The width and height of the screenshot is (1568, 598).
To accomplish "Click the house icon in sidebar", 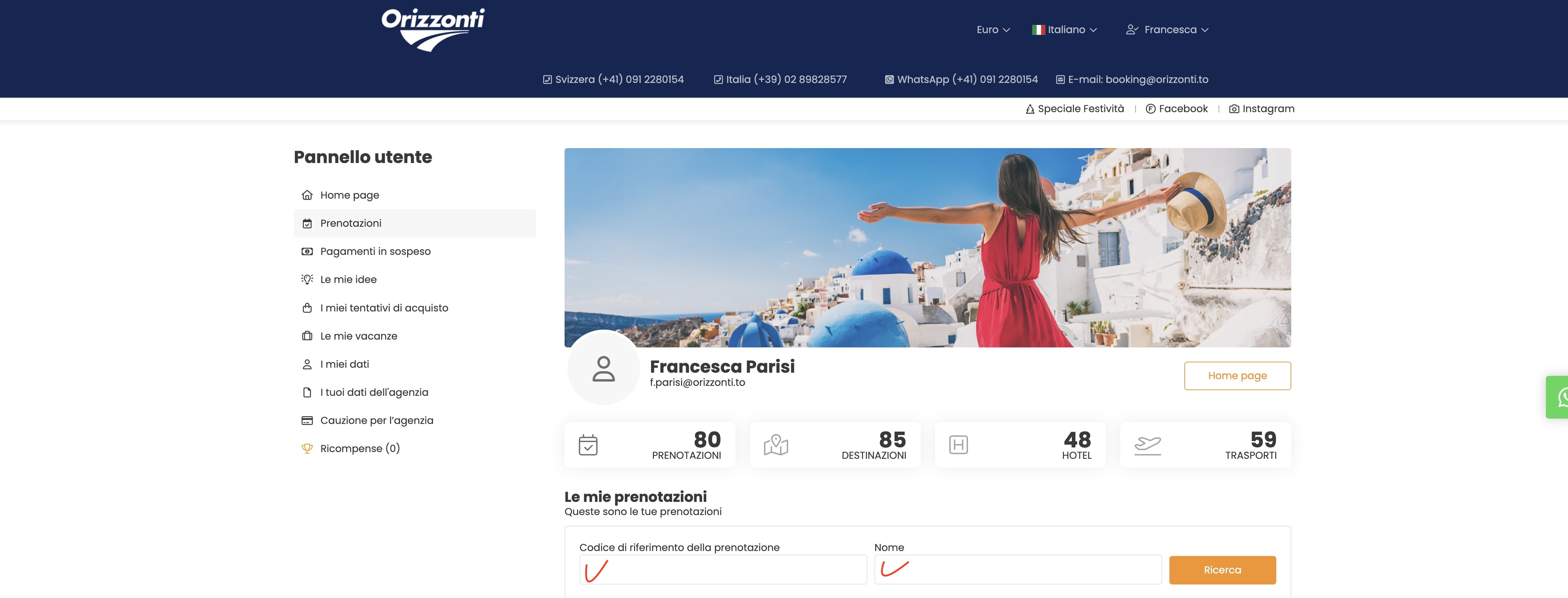I will (x=307, y=195).
